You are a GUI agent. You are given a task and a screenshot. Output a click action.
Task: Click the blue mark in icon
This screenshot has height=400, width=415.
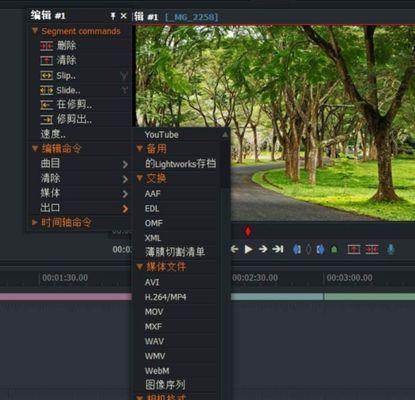(x=297, y=249)
